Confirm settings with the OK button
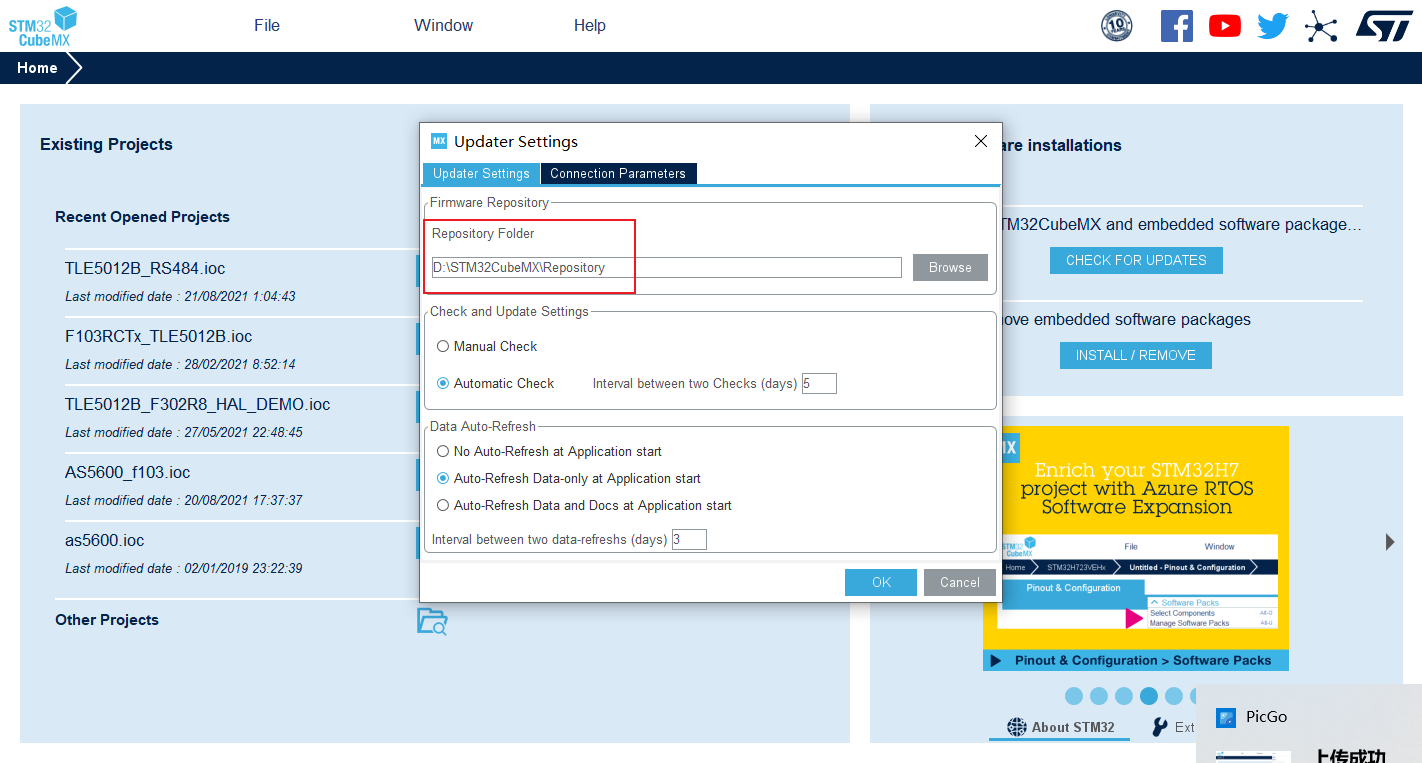The image size is (1422, 763). 881,583
